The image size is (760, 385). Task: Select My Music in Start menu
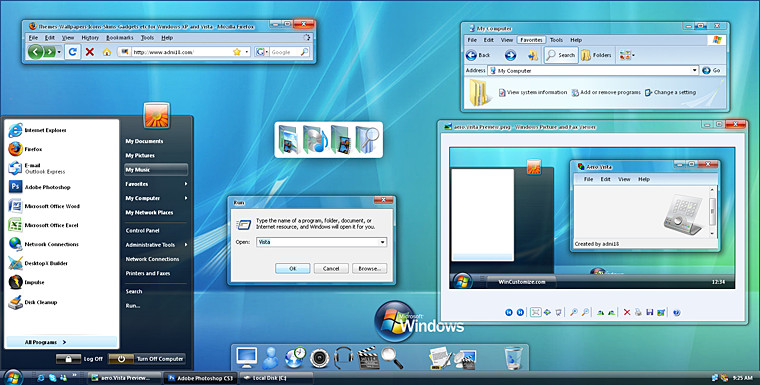click(x=156, y=170)
